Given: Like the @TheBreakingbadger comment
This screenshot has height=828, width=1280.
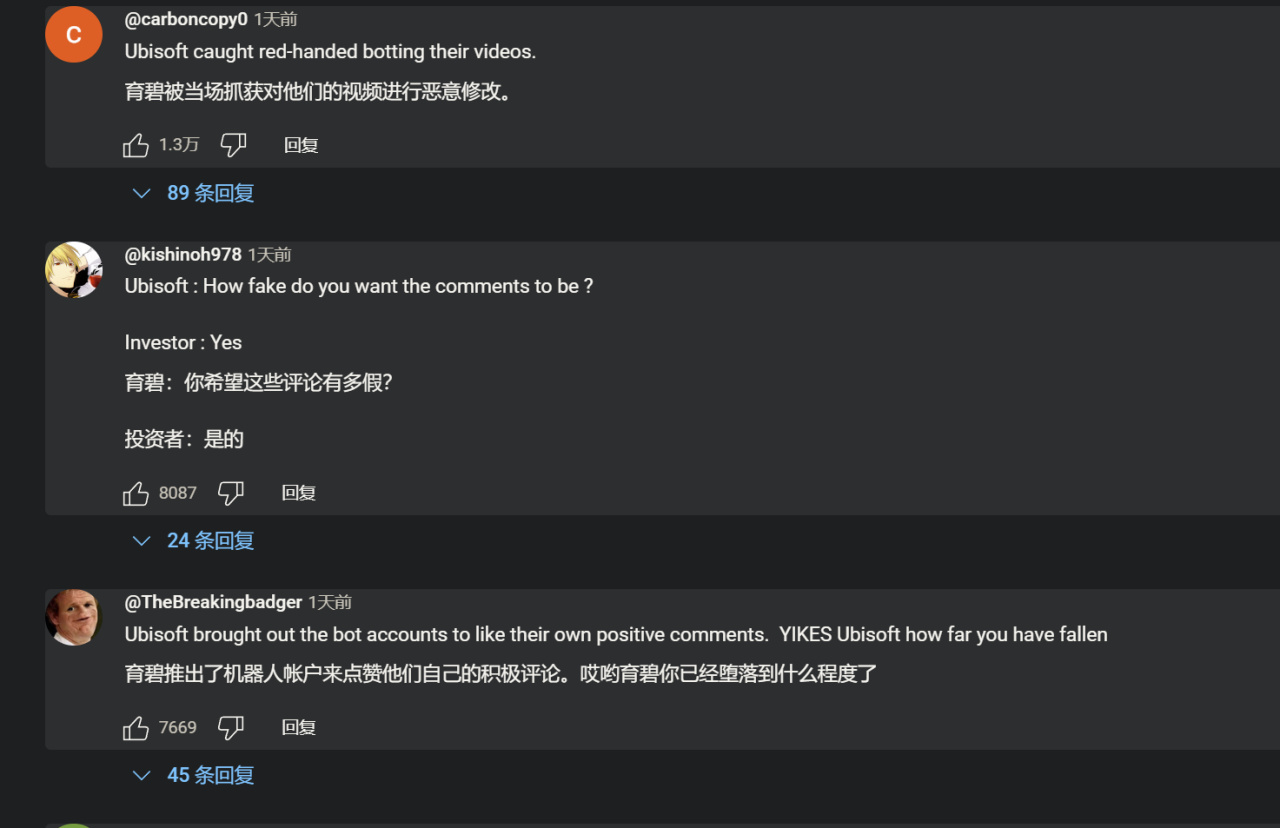Looking at the screenshot, I should pyautogui.click(x=136, y=728).
